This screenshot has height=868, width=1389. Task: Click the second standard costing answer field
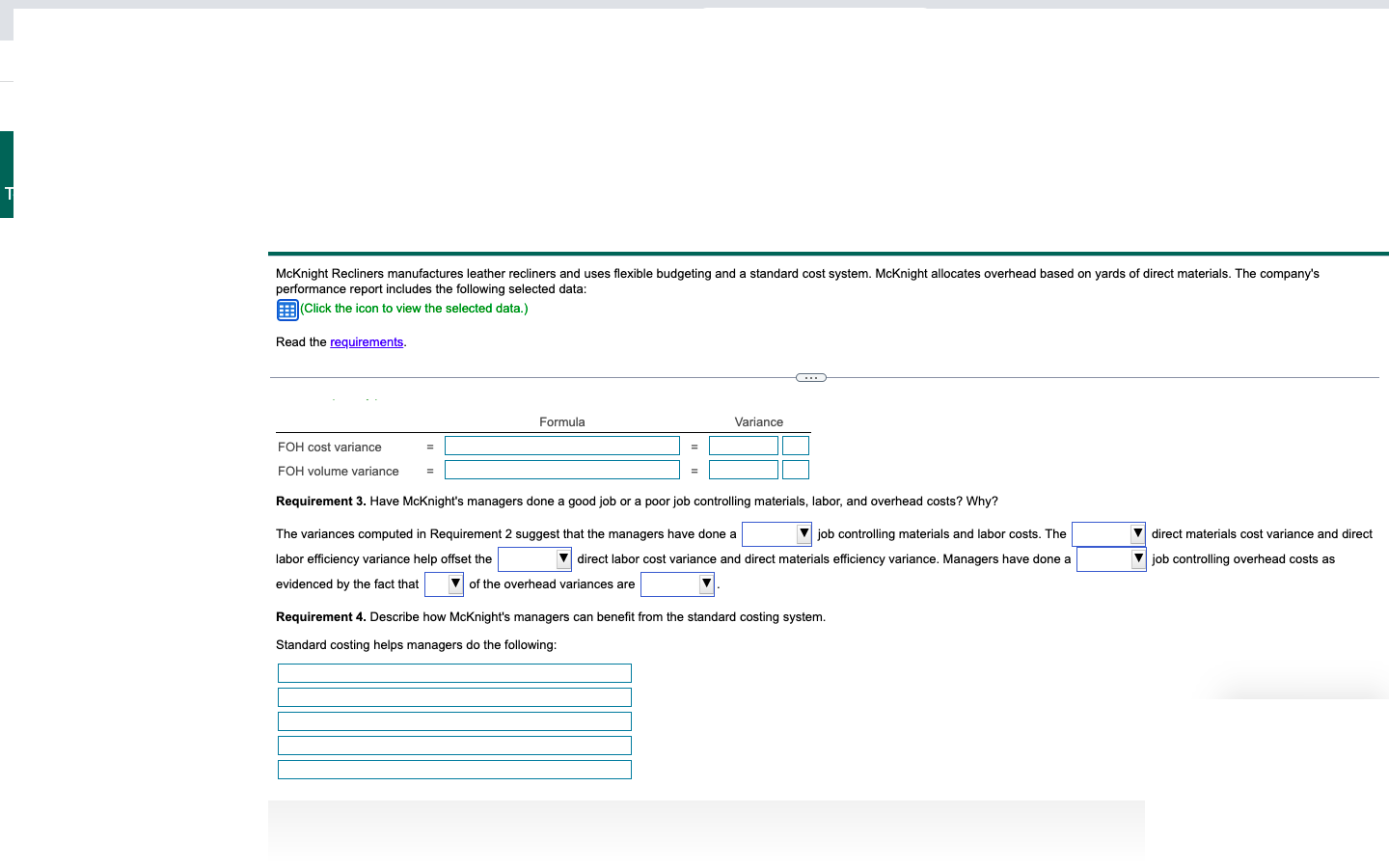coord(454,697)
